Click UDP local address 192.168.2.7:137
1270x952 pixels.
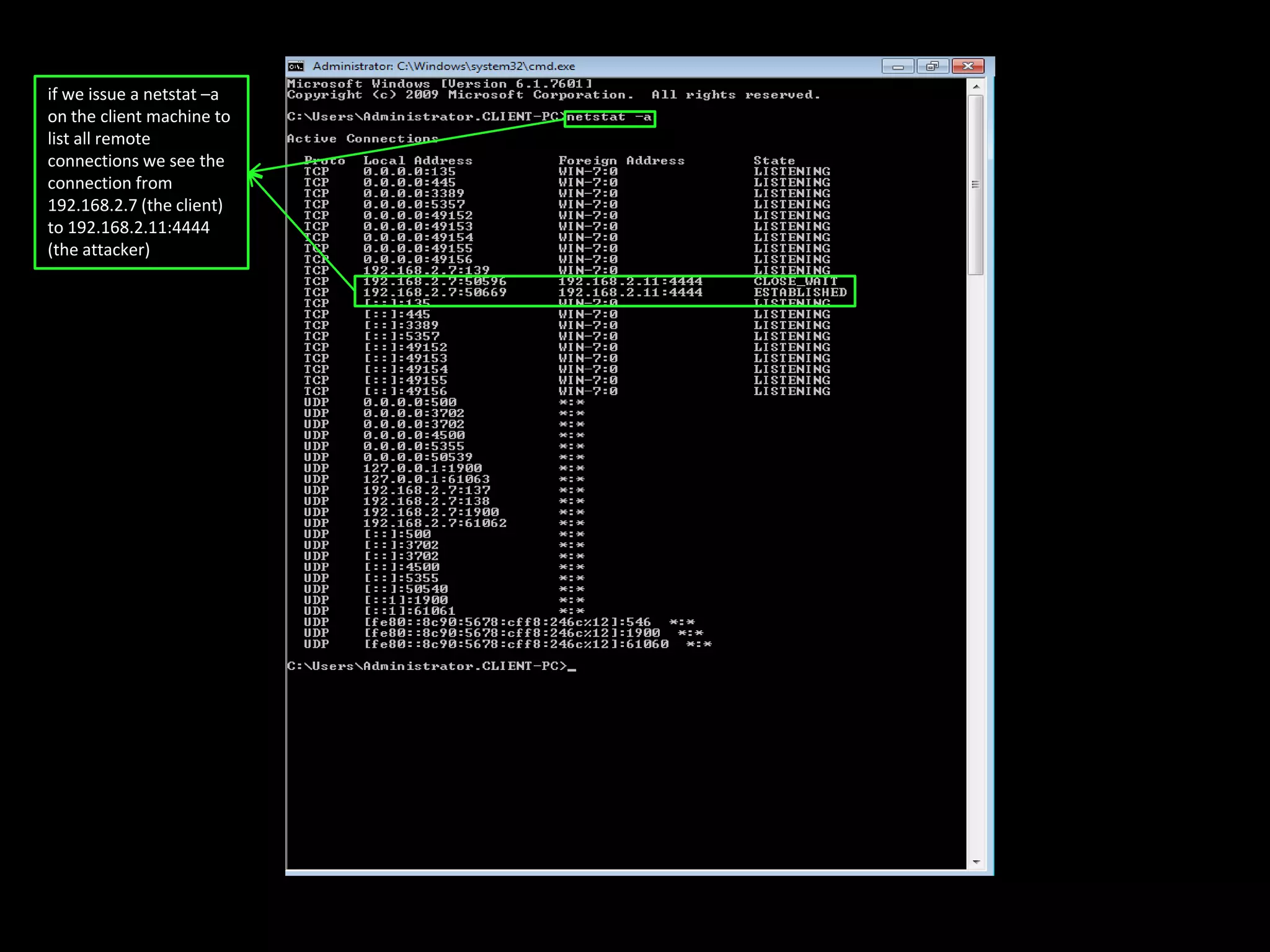[426, 490]
